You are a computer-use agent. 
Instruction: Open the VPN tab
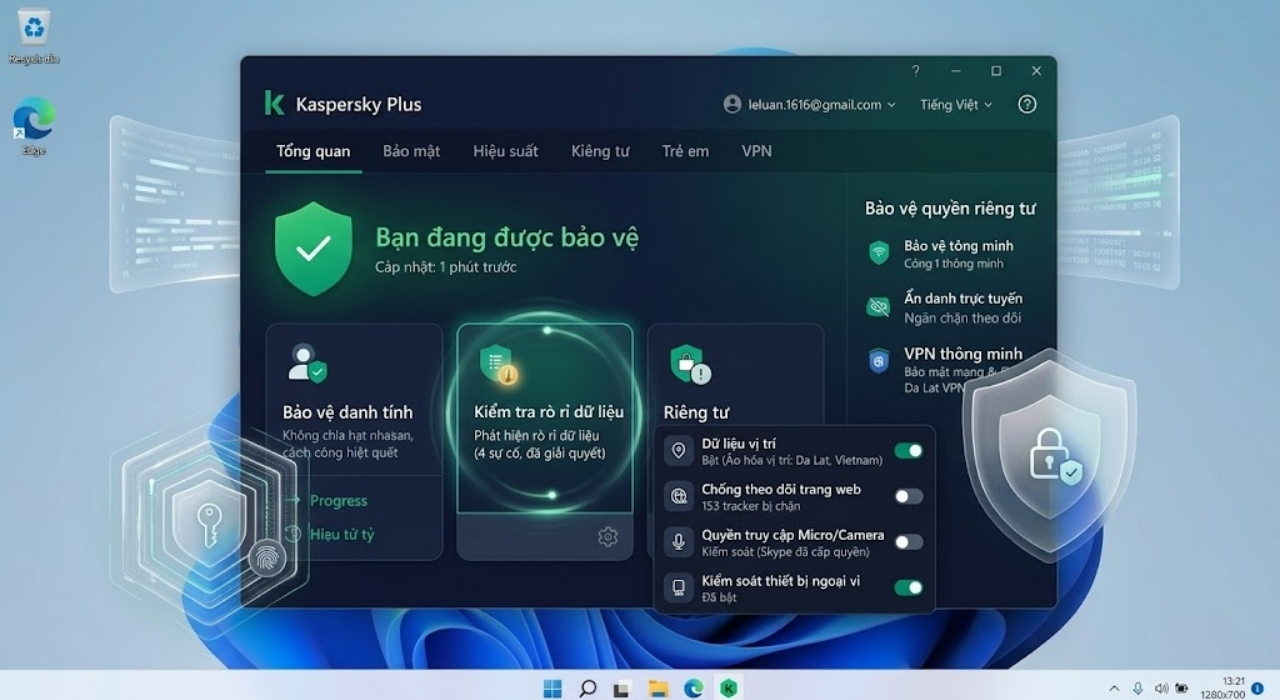click(x=757, y=151)
